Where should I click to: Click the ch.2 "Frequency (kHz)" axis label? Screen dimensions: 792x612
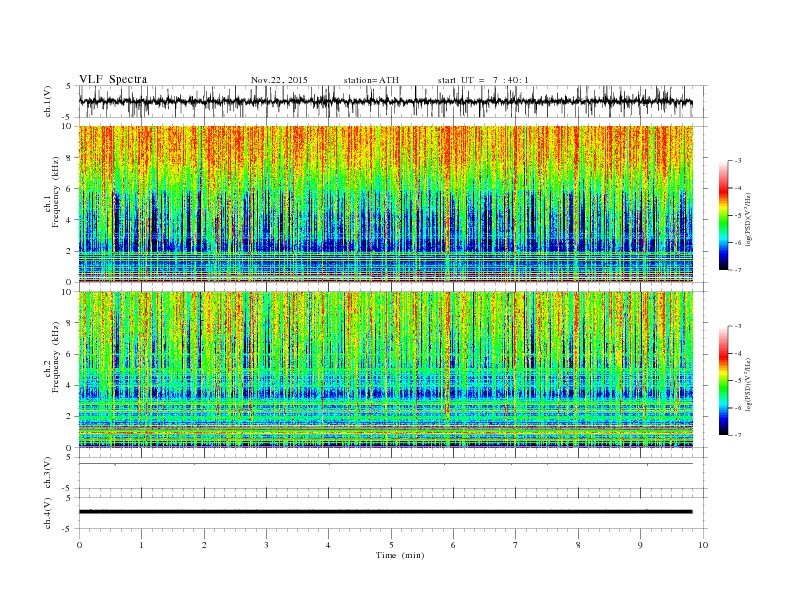pyautogui.click(x=55, y=357)
